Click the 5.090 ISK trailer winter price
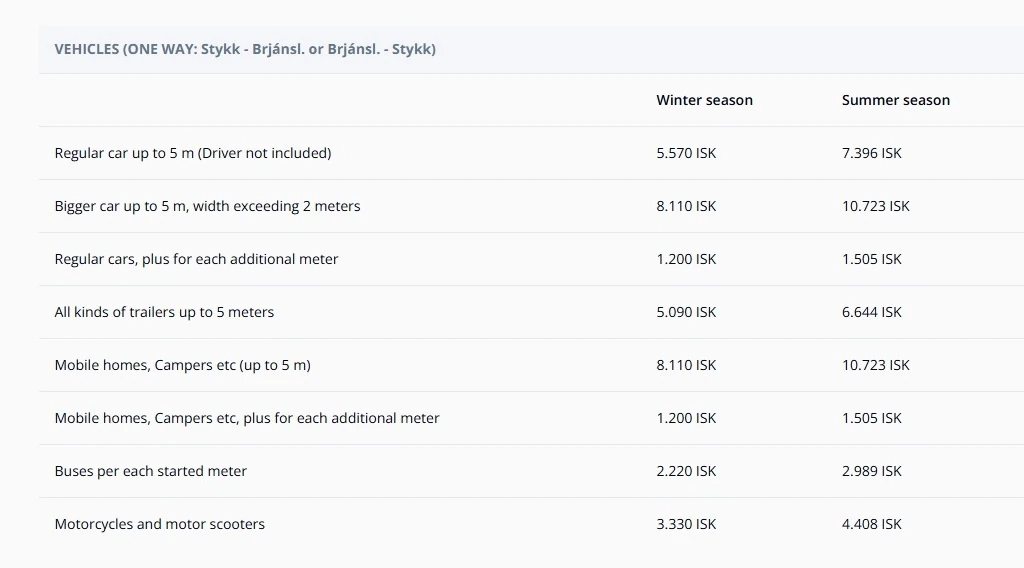 coord(686,312)
